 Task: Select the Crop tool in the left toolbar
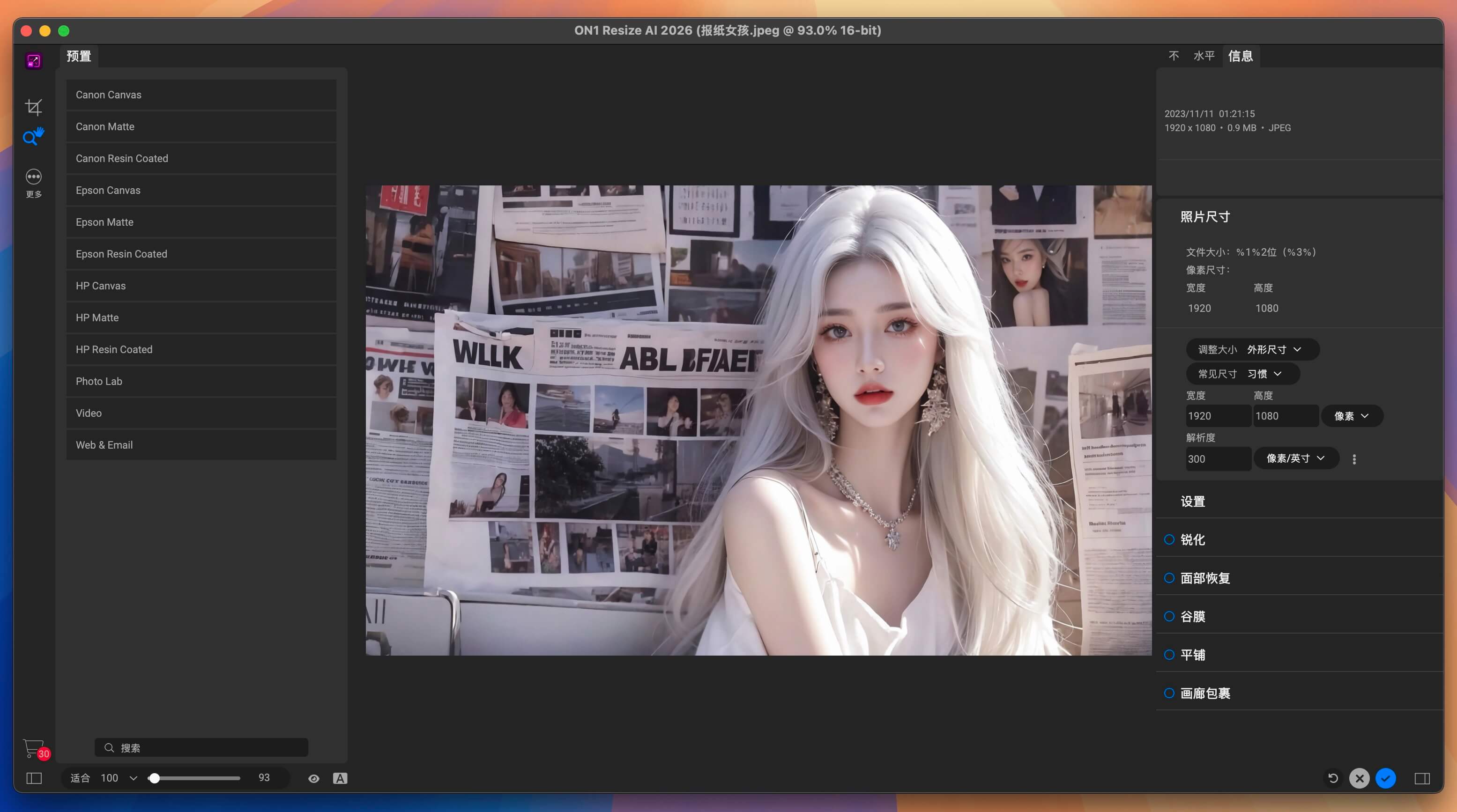(x=34, y=106)
